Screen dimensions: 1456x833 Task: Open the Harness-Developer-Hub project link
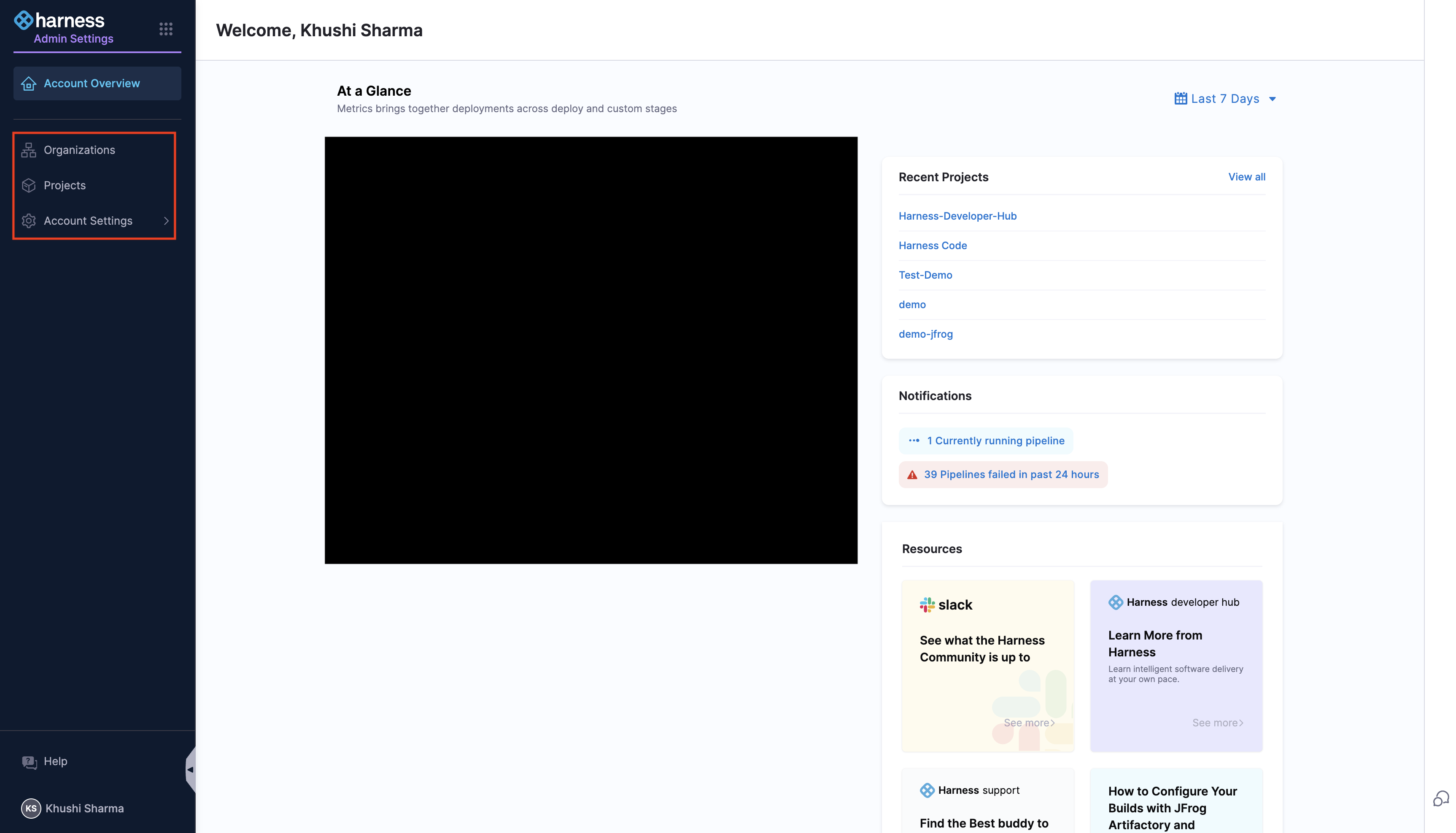pos(957,216)
